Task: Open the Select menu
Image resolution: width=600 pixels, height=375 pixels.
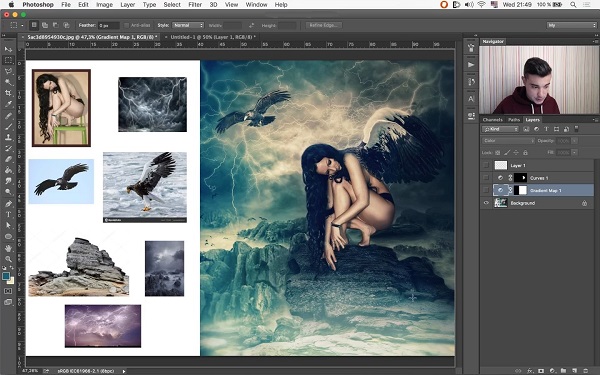Action: pos(172,5)
